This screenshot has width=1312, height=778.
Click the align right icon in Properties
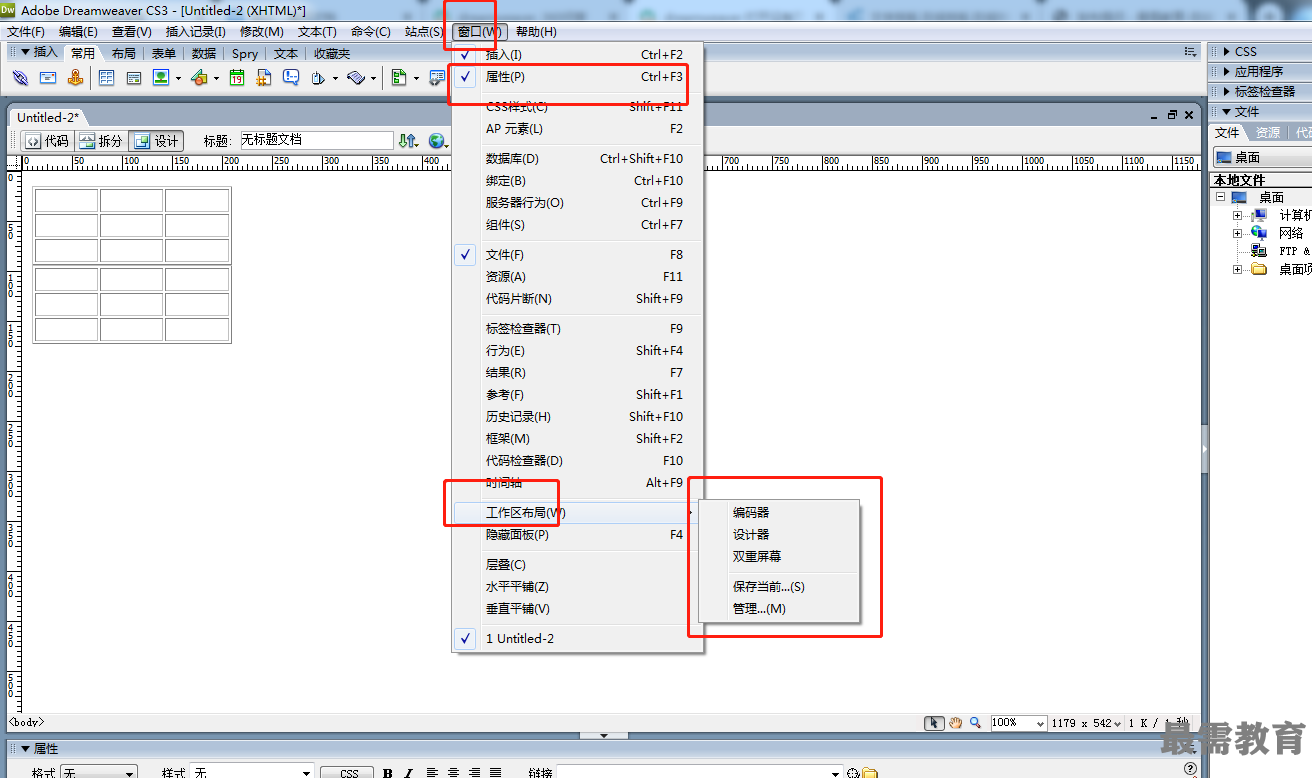click(476, 773)
